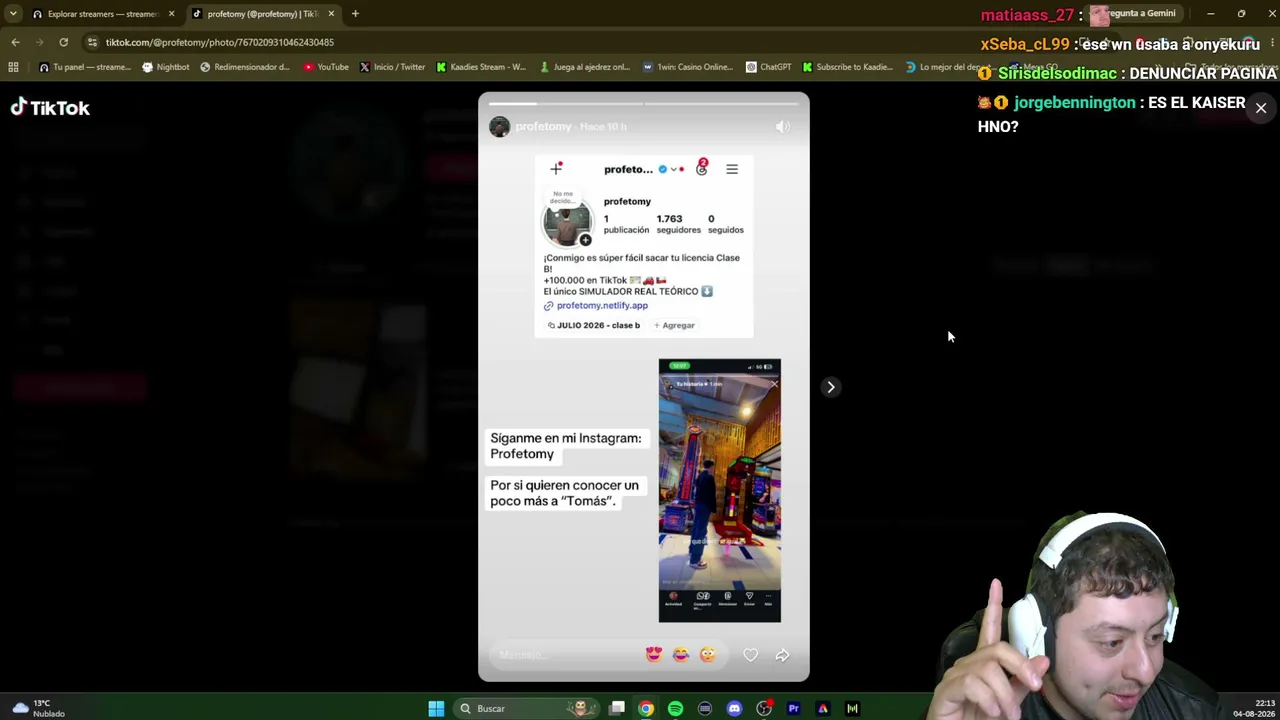Open profetomy profile avatar in story header
1280x720 pixels.
point(499,126)
